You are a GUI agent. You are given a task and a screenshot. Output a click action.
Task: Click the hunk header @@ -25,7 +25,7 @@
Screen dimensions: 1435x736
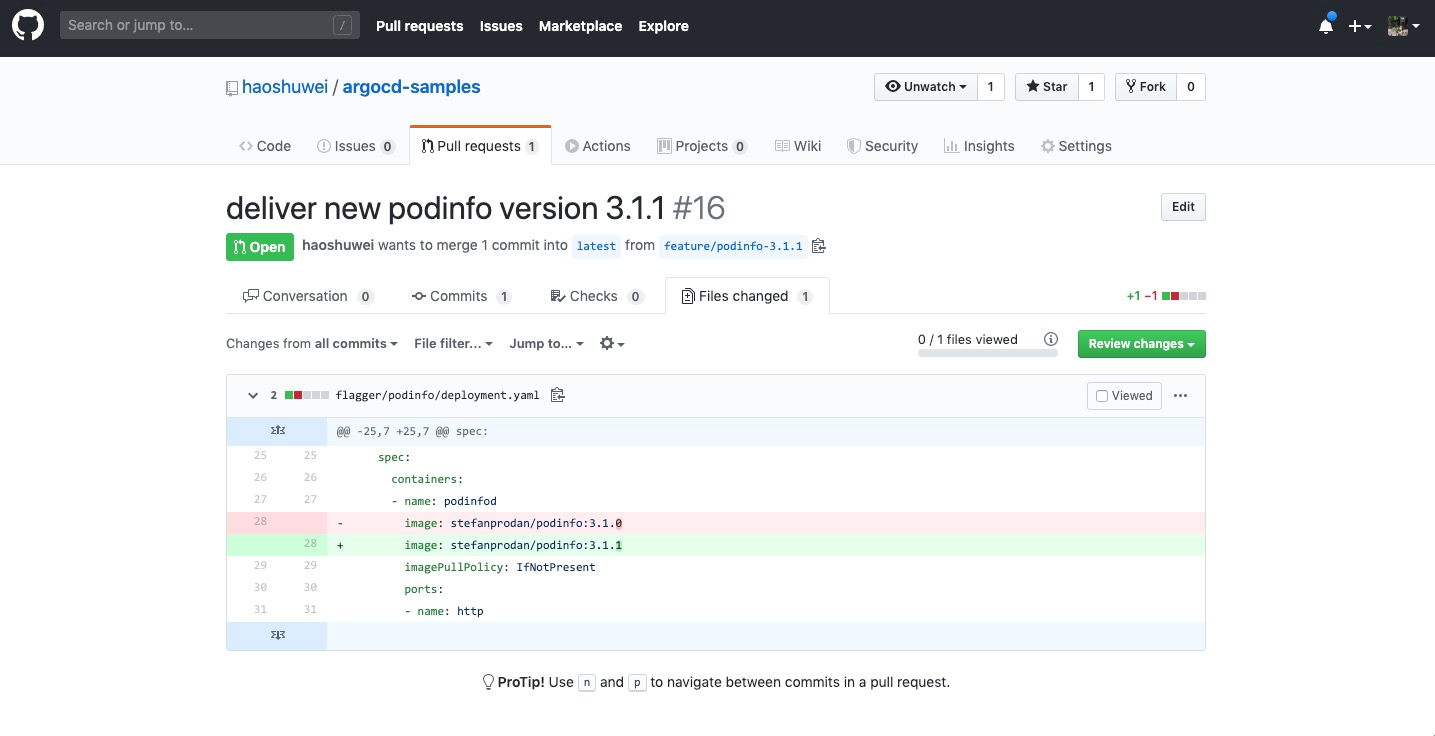tap(412, 432)
